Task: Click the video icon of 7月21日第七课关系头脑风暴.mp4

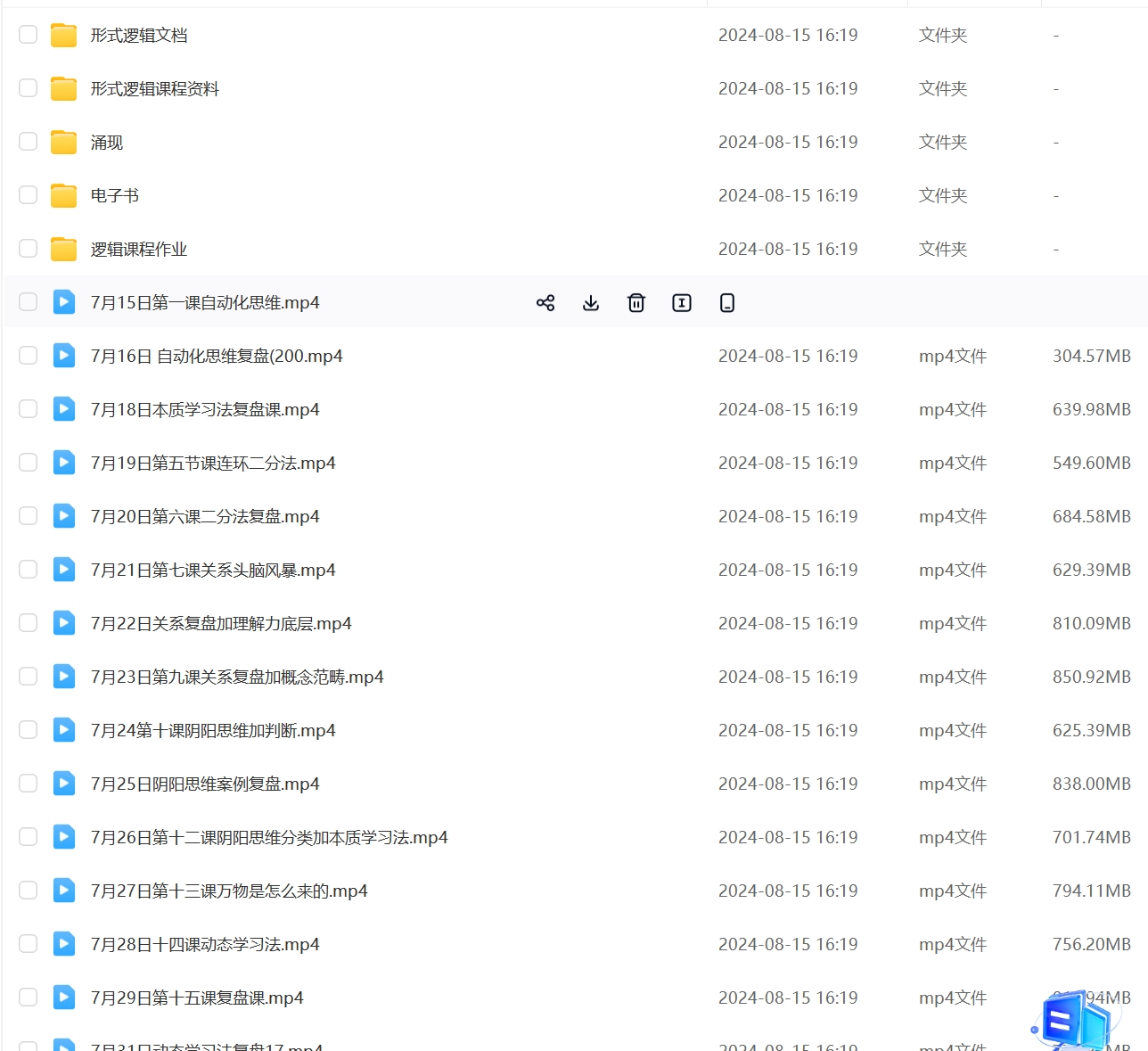Action: [x=63, y=570]
